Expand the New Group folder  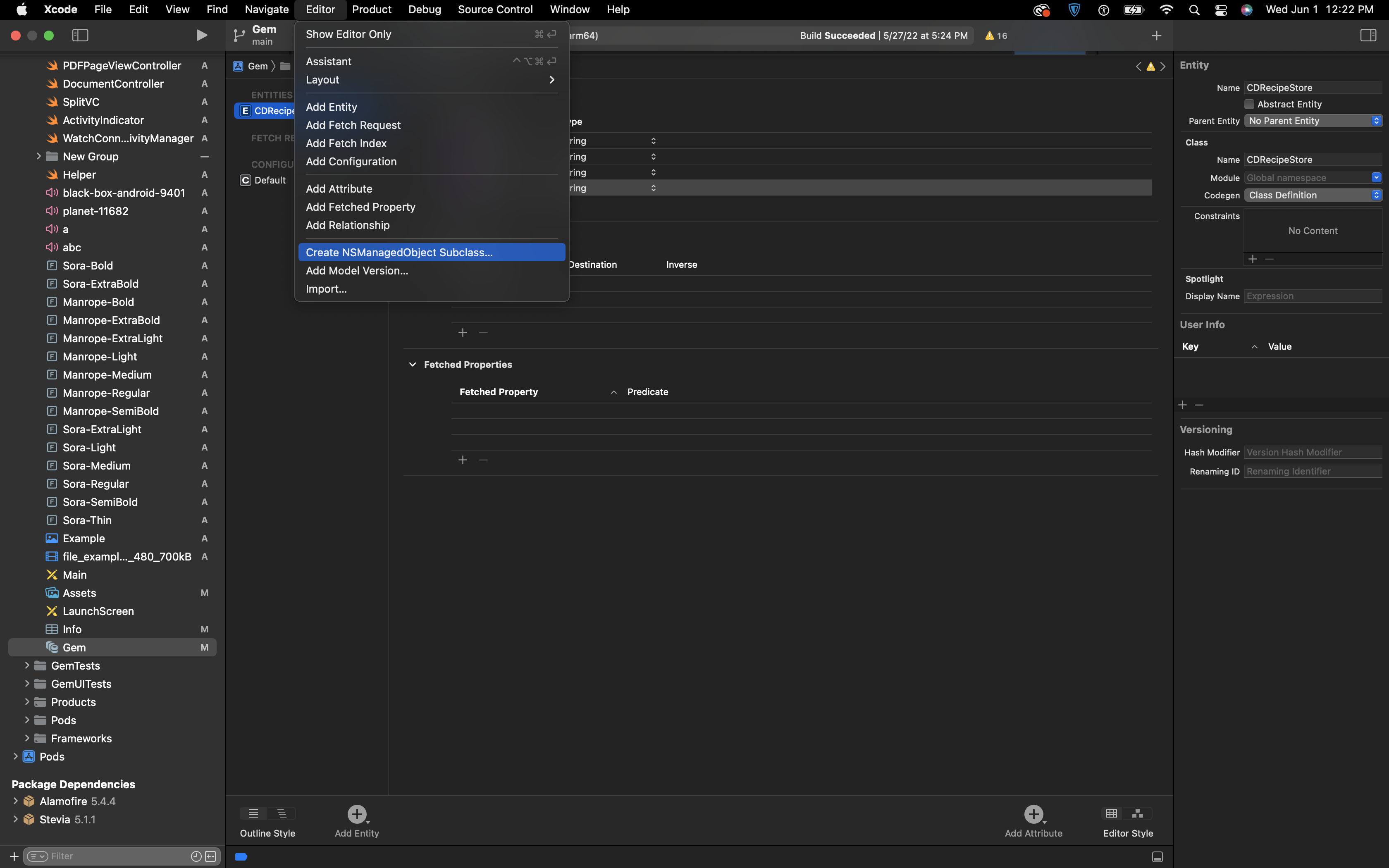click(38, 156)
